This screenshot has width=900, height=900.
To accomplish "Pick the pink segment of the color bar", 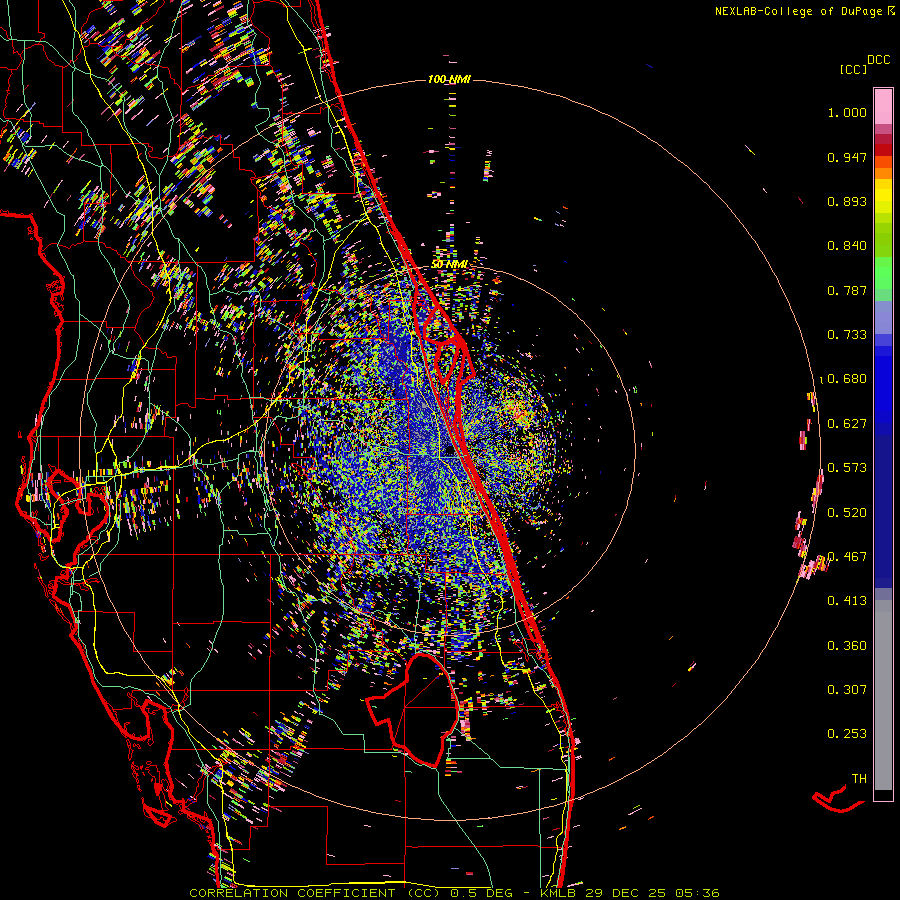I will click(x=883, y=106).
